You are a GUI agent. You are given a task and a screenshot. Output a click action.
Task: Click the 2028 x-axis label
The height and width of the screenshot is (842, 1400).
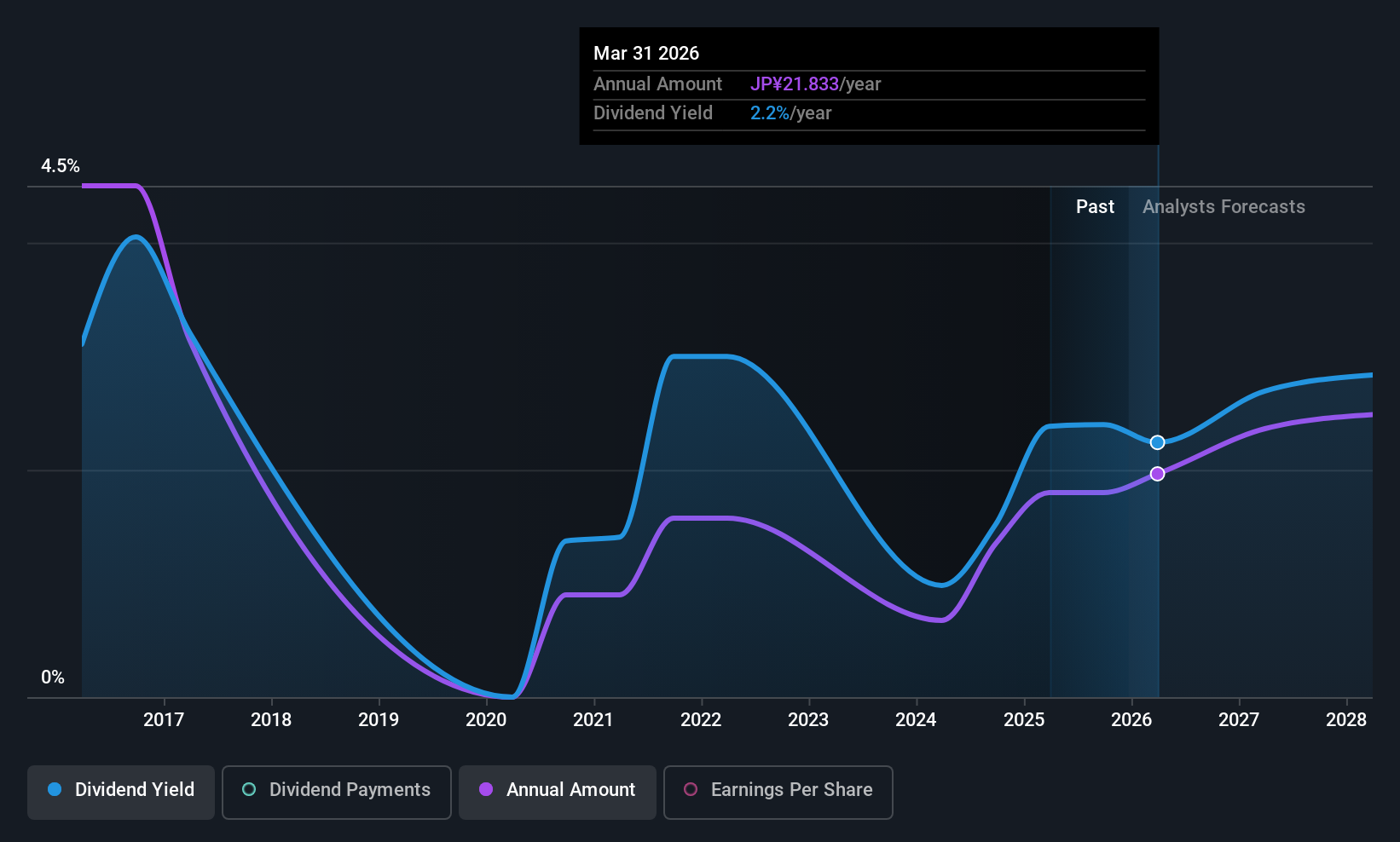(1346, 720)
